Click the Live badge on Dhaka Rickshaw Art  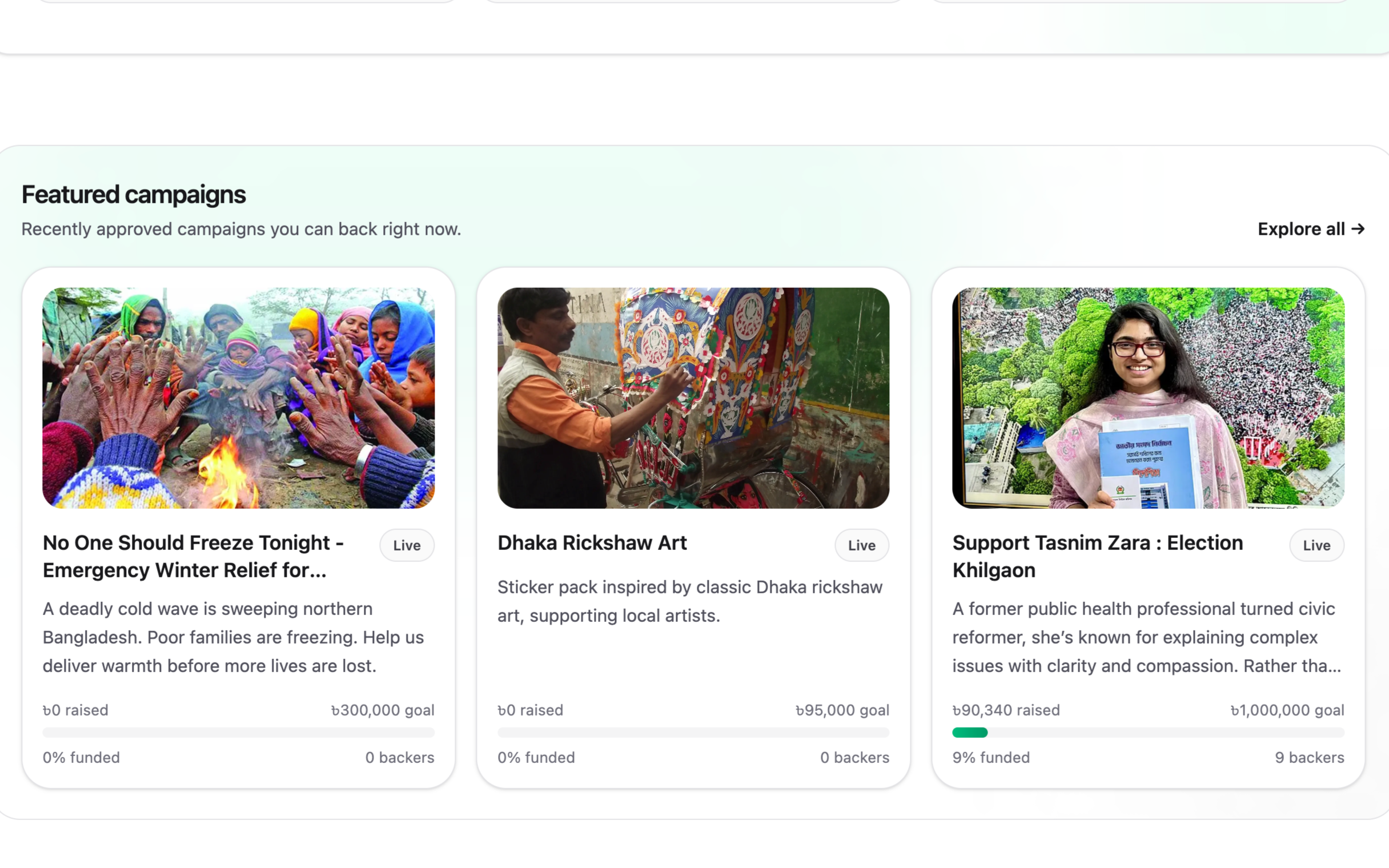(x=861, y=545)
